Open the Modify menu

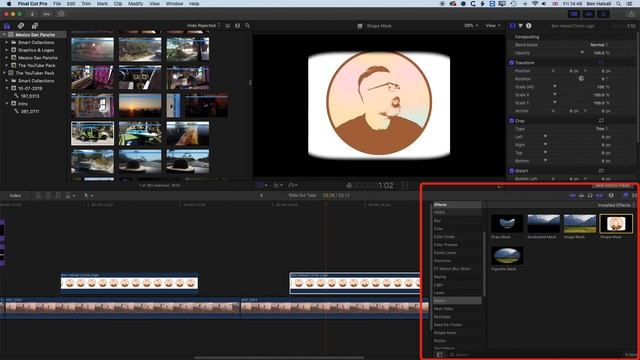tap(136, 4)
